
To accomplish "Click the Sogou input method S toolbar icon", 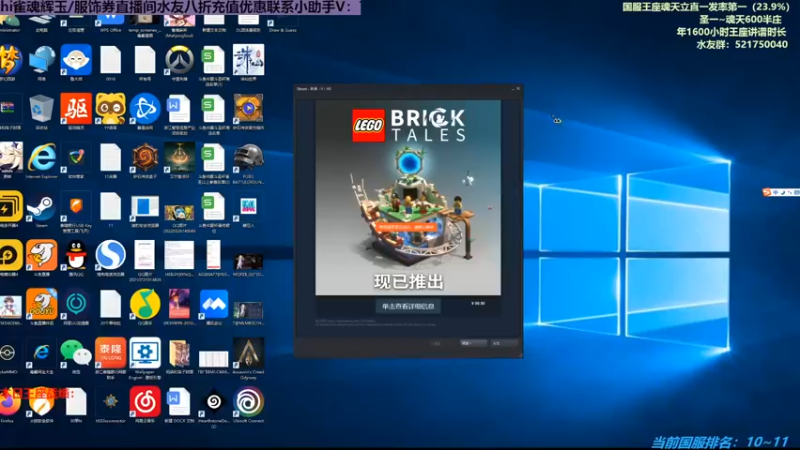I will pos(766,192).
